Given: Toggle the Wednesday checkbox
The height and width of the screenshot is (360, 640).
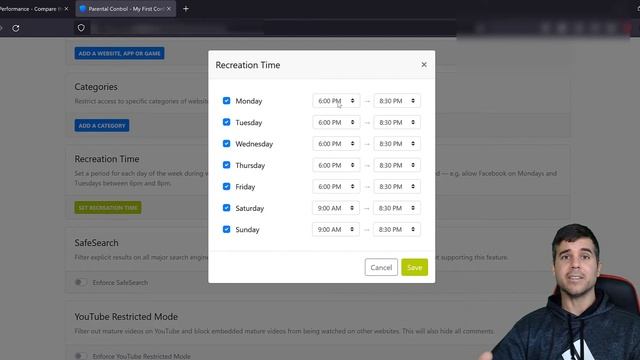Looking at the screenshot, I should 227,143.
